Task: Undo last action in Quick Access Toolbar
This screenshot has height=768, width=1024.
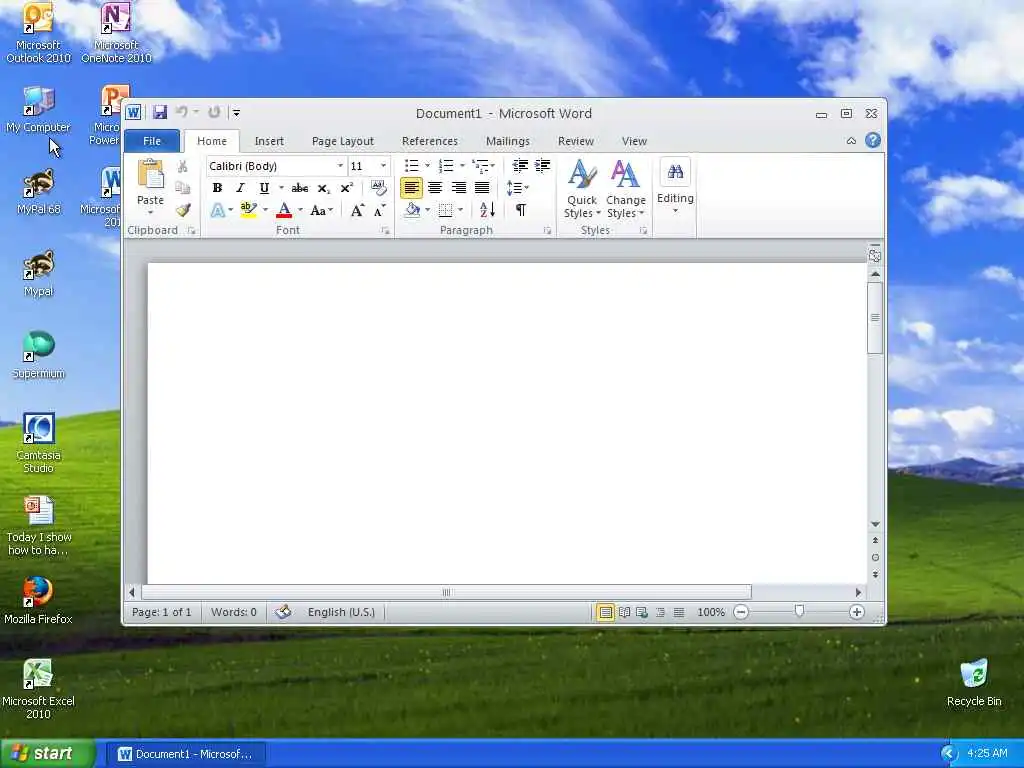Action: (x=182, y=112)
